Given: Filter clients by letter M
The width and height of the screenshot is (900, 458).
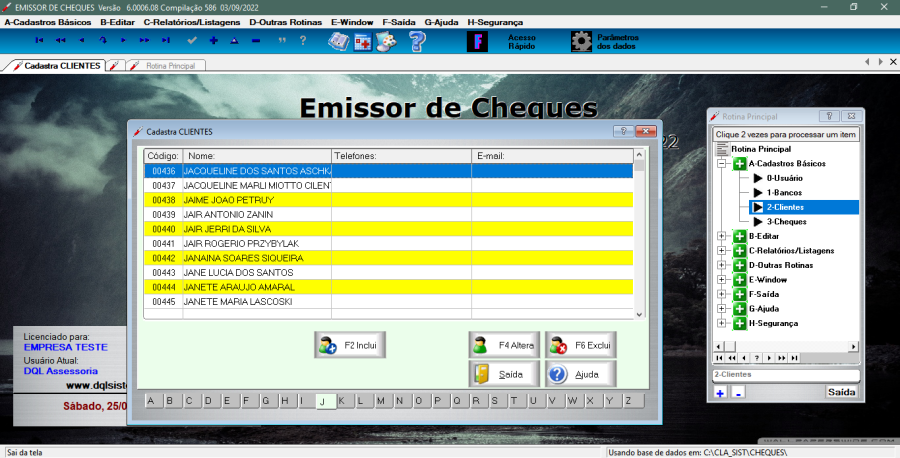Looking at the screenshot, I should [381, 401].
